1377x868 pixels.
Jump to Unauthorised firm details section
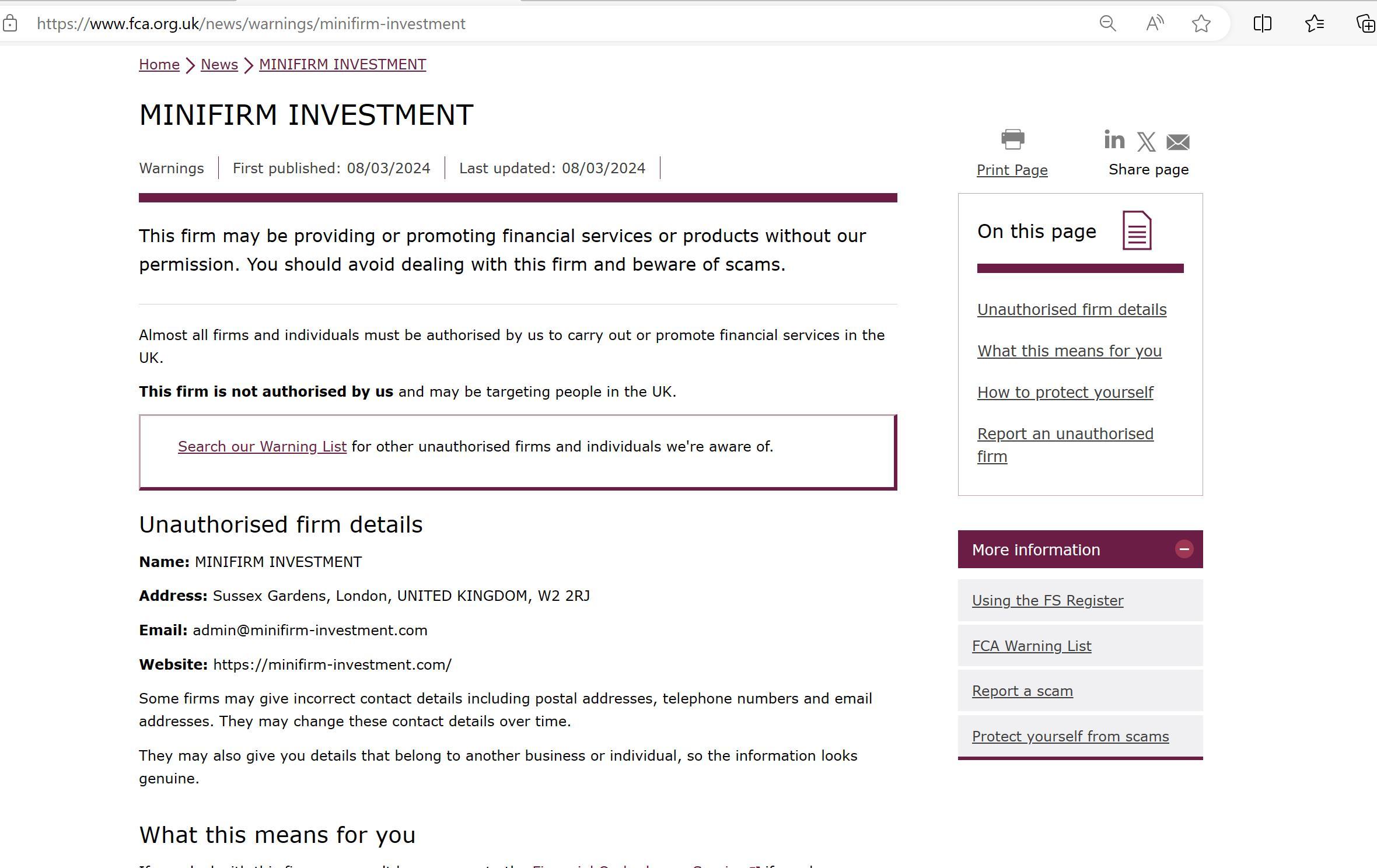click(x=1072, y=309)
